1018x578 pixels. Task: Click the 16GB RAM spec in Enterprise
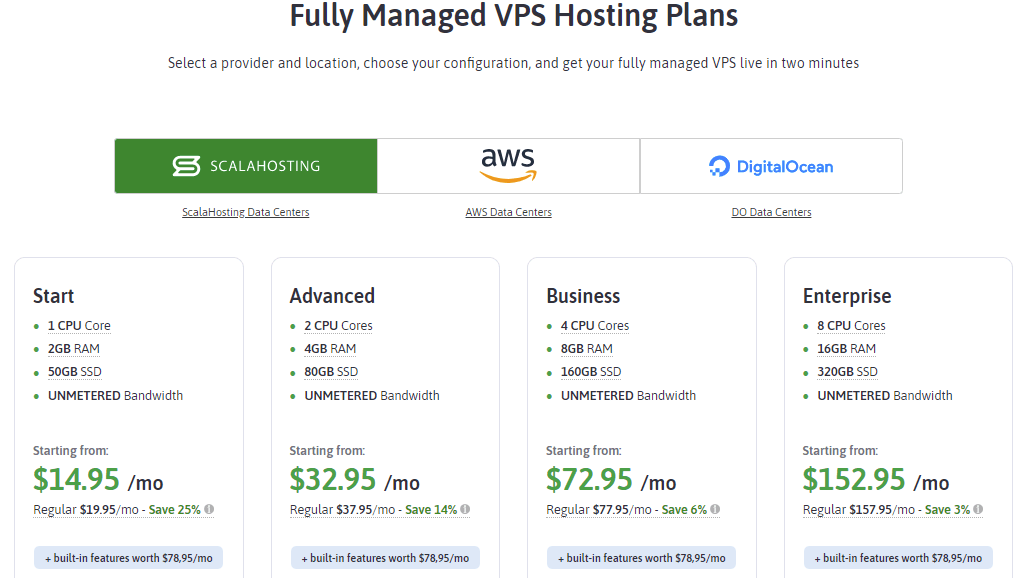tap(847, 349)
